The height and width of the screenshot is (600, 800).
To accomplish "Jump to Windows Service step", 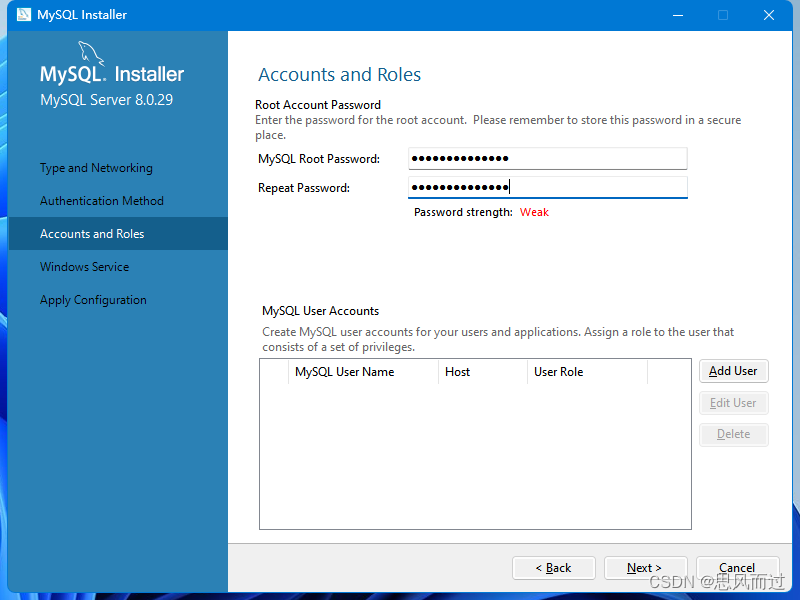I will (85, 267).
